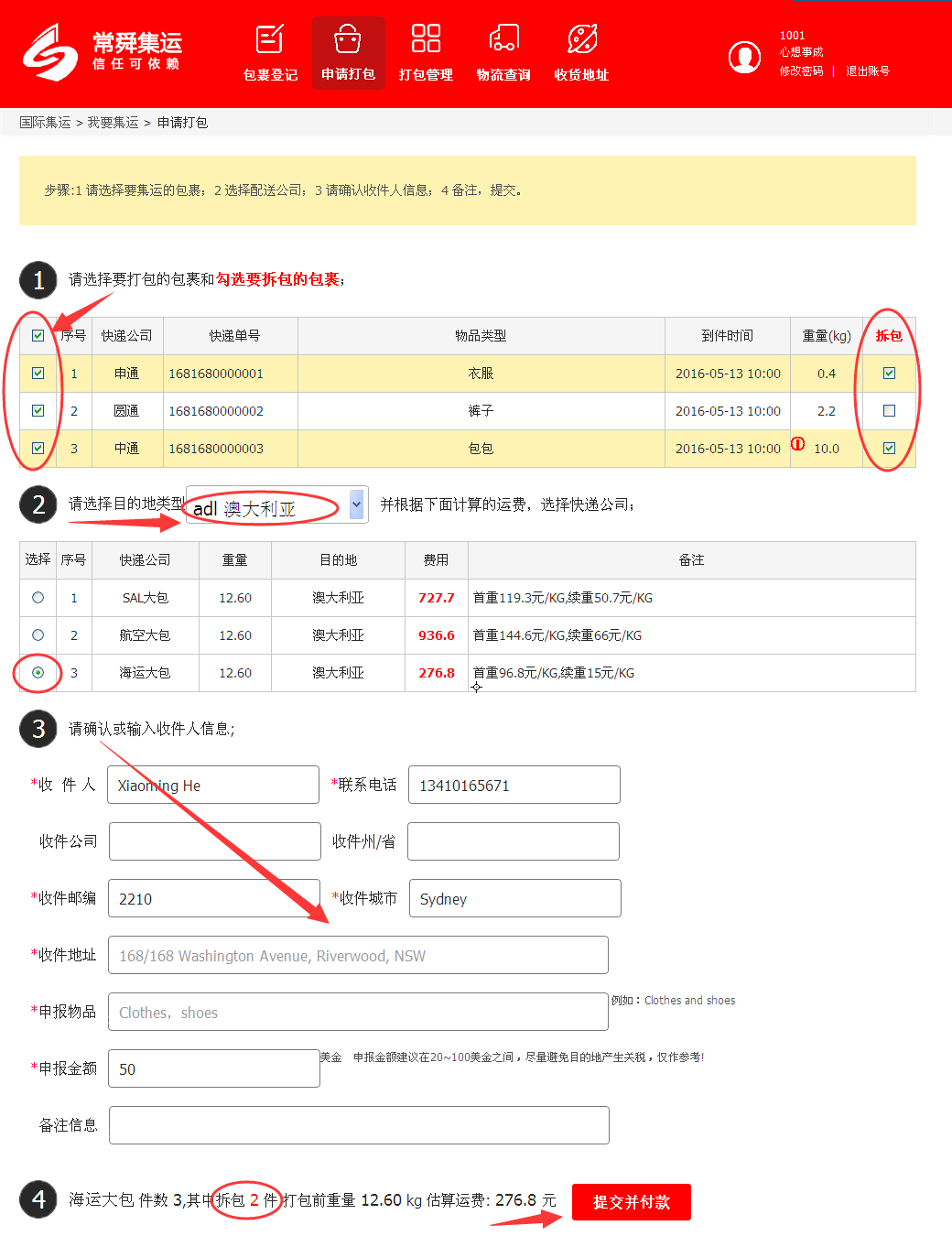Click the 打包管理 grid icon
952x1236 pixels.
(426, 39)
